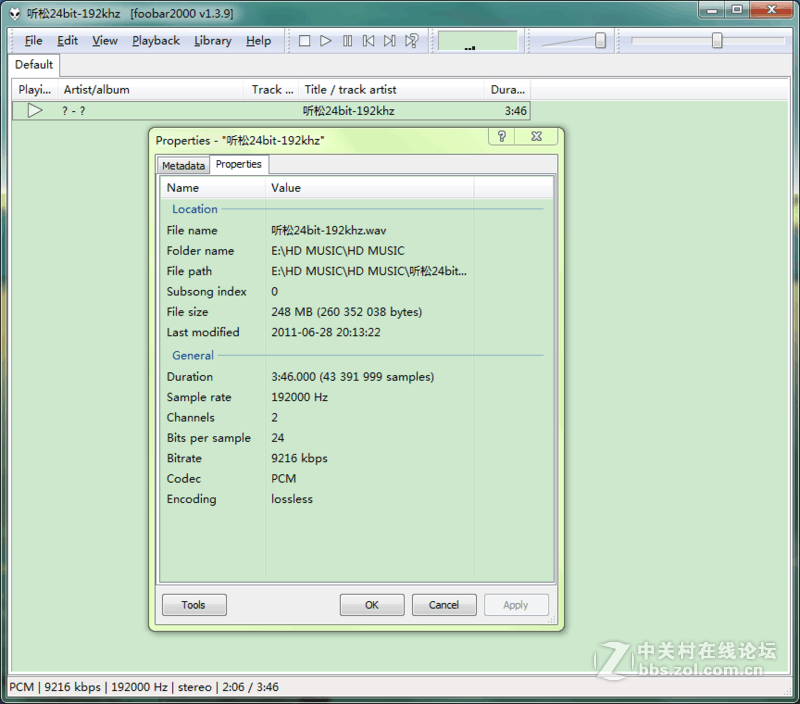
Task: Click the OK button
Action: (x=372, y=605)
